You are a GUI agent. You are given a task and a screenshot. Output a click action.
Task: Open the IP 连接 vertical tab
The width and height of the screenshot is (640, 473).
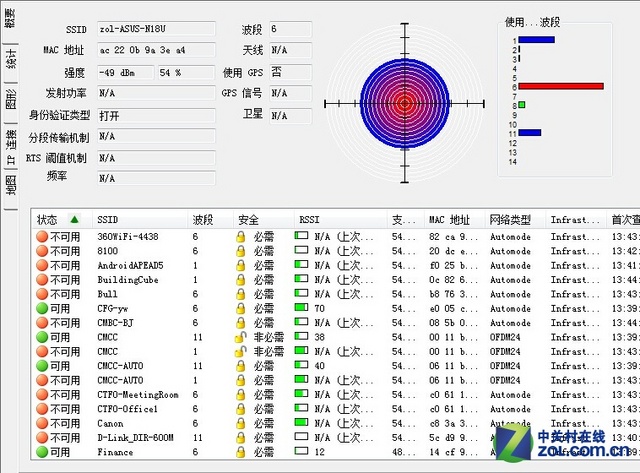point(10,146)
